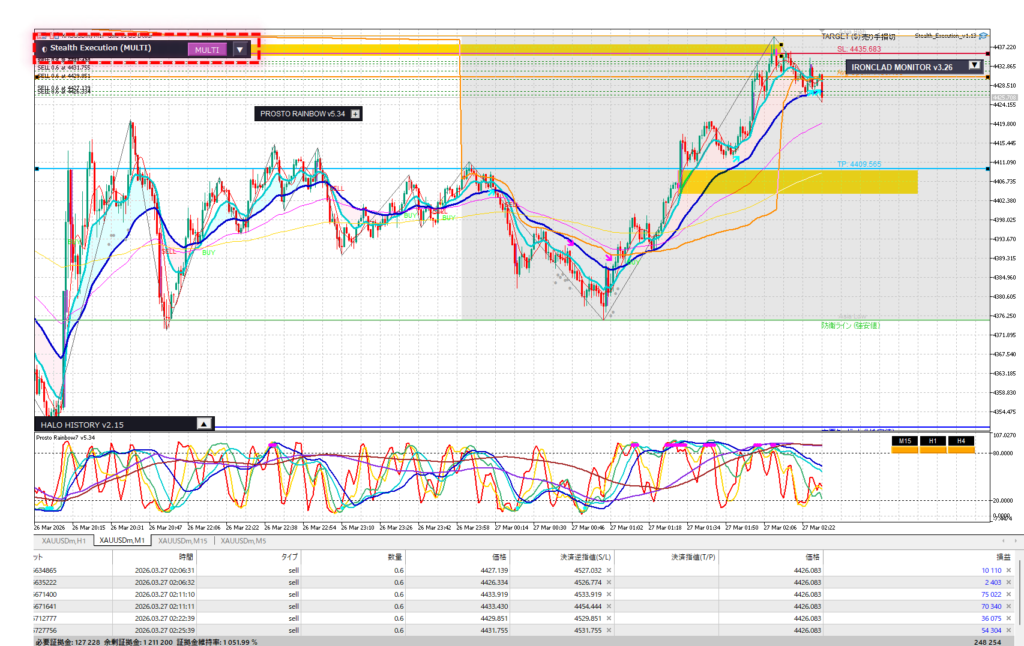Switch to the XAUUSDm,M15 chart tab
Viewport: 1024px width, 646px height.
click(x=183, y=541)
